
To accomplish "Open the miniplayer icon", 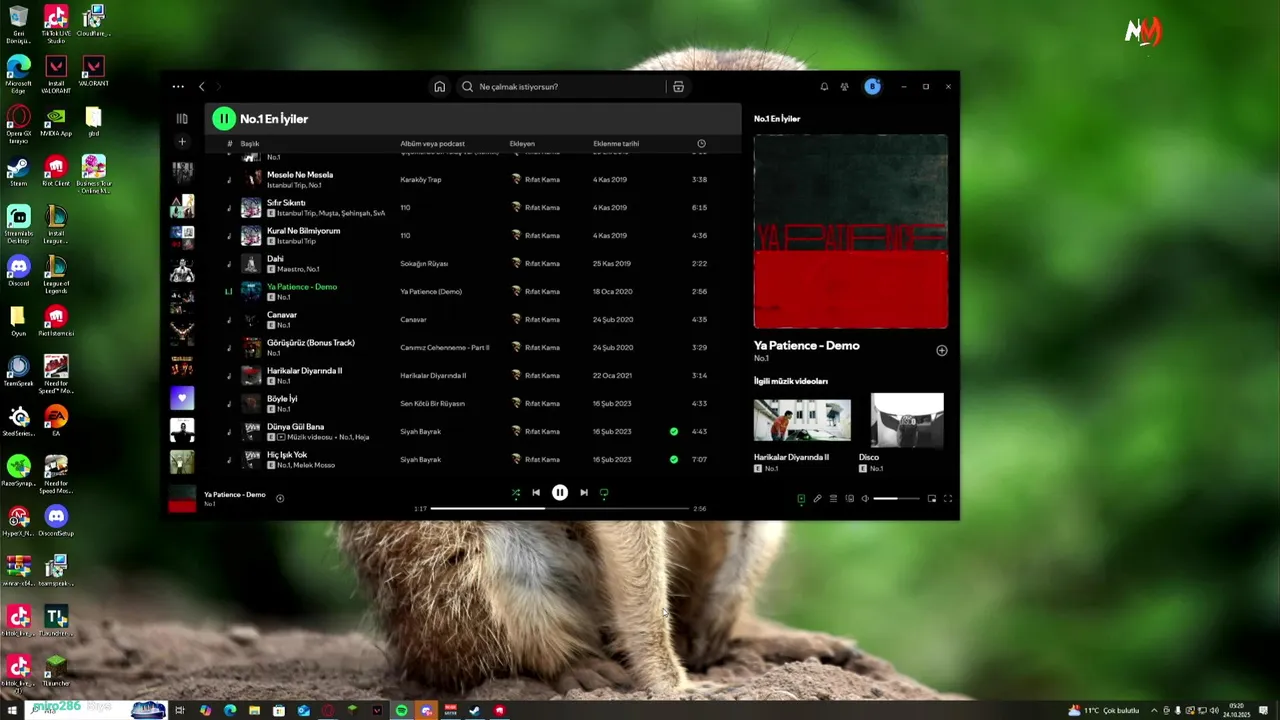I will click(x=932, y=498).
